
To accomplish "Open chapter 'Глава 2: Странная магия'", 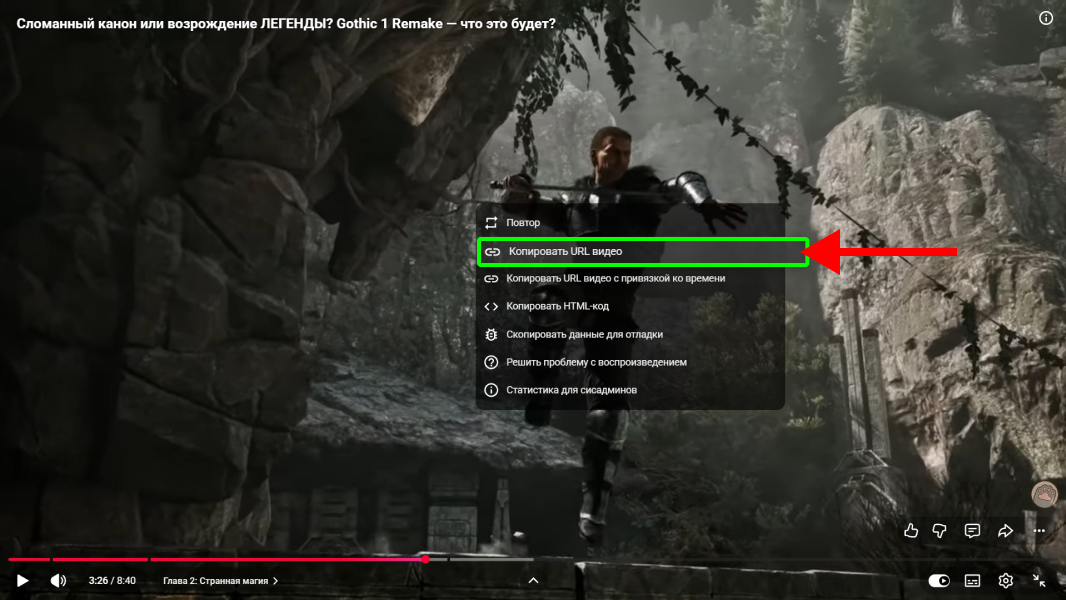I will coord(220,580).
